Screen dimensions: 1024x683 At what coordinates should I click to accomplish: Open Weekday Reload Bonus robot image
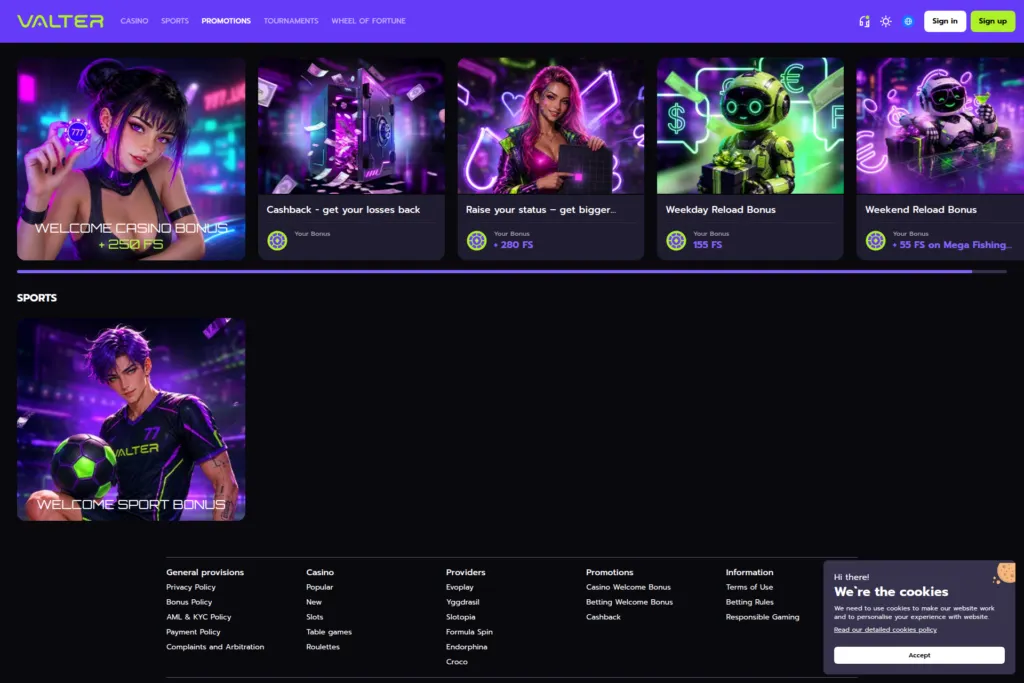tap(750, 125)
